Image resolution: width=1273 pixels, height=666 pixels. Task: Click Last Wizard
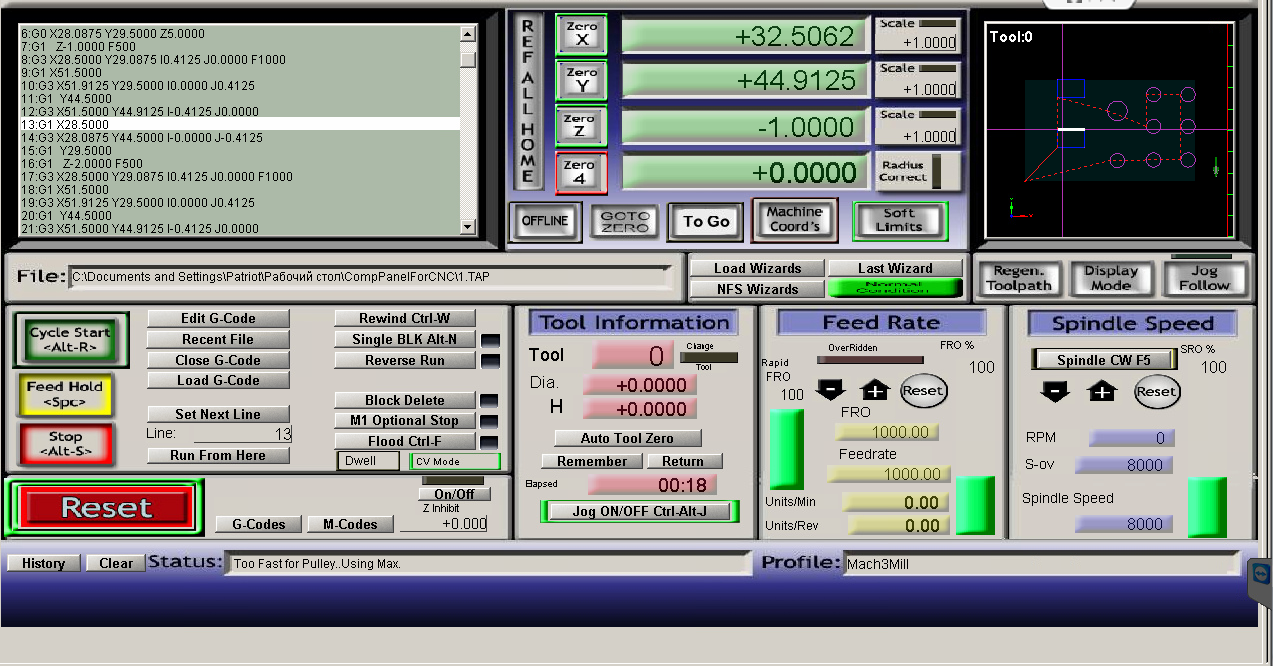tap(895, 268)
